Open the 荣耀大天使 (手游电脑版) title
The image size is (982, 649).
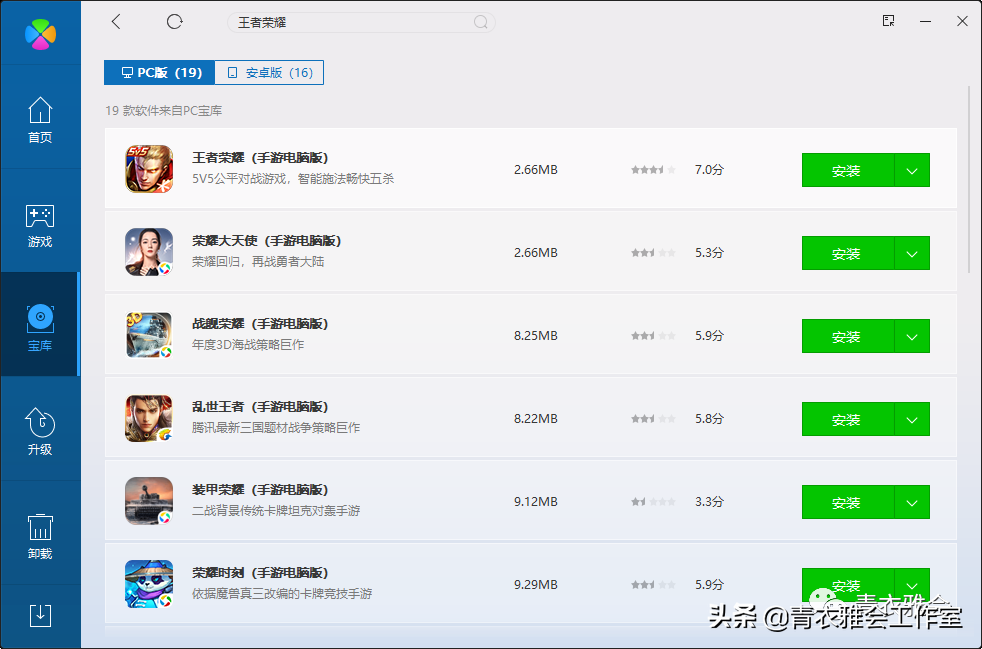(266, 241)
